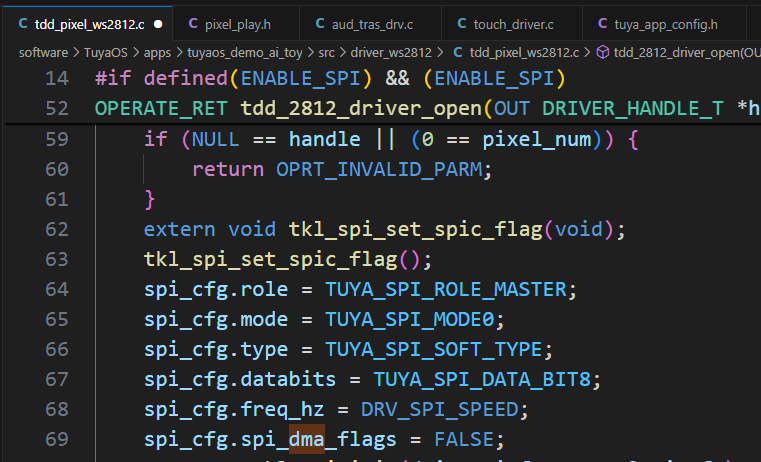Click the C file icon on aud_tras_drv.c tab
This screenshot has height=462, width=761.
pyautogui.click(x=320, y=24)
